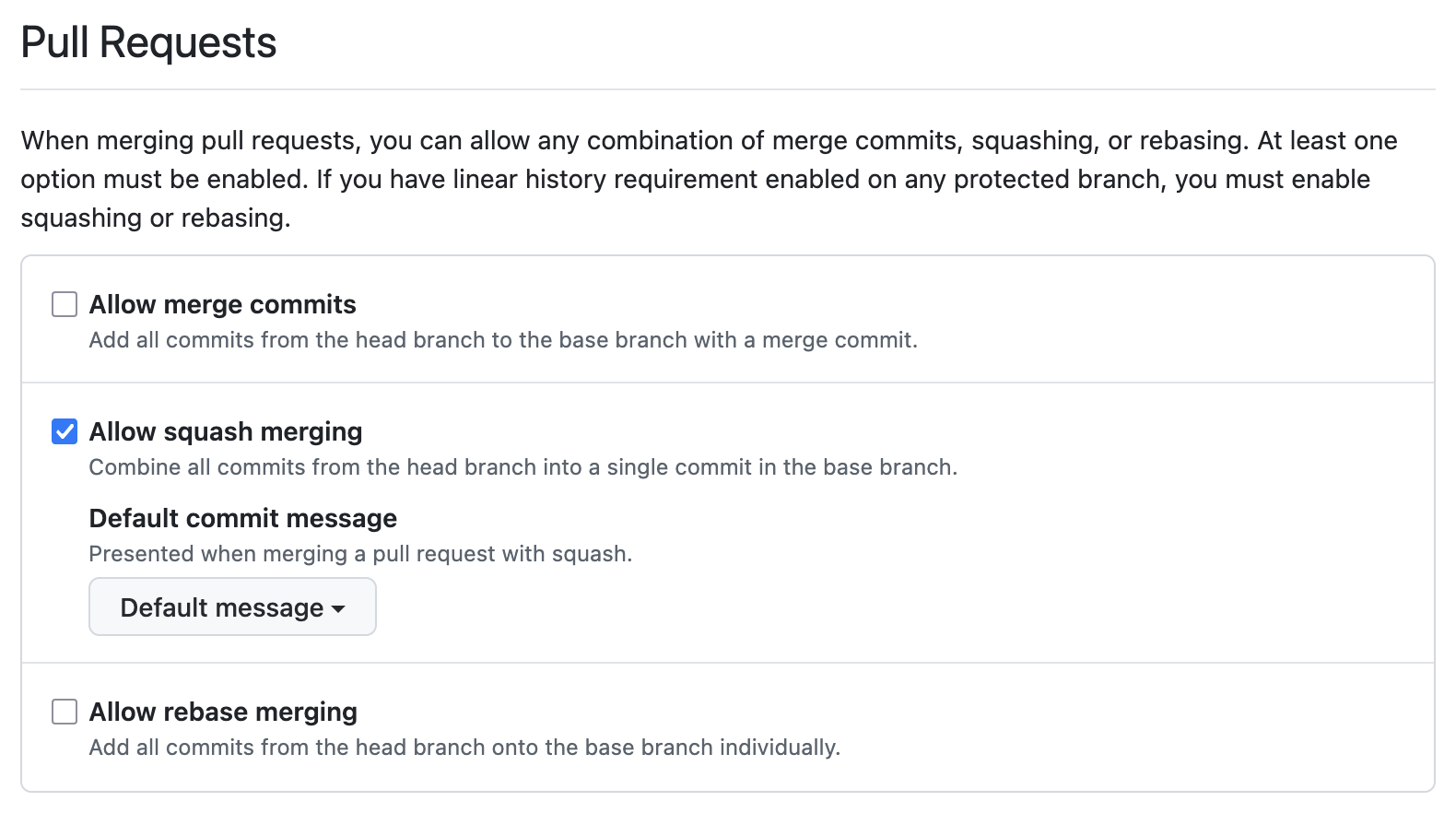Click the Pull Requests heading

coord(148,41)
